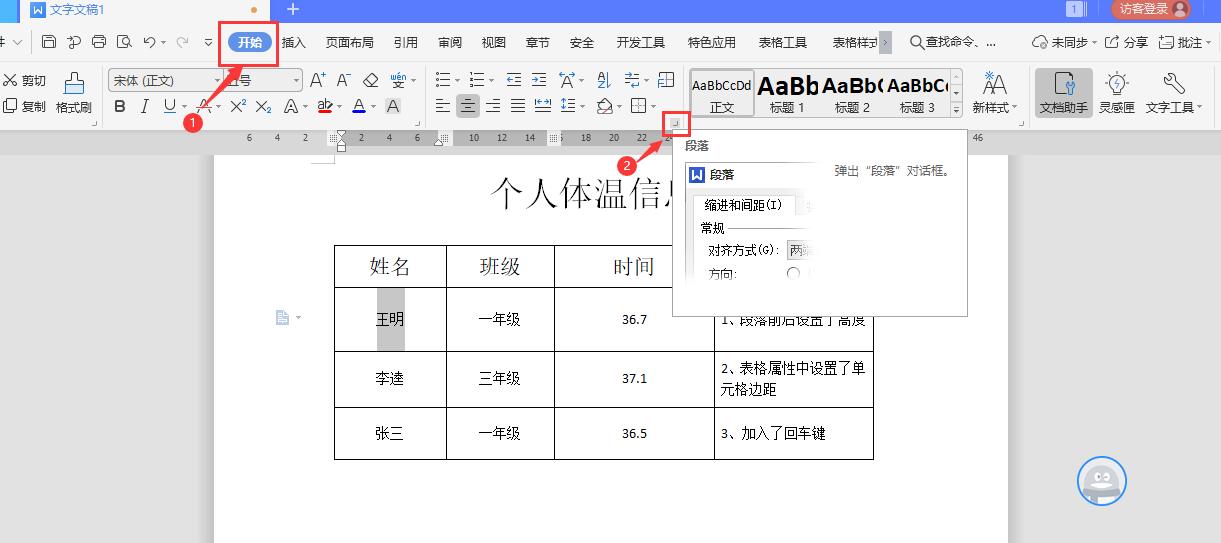
Task: Align text left
Action: point(443,106)
